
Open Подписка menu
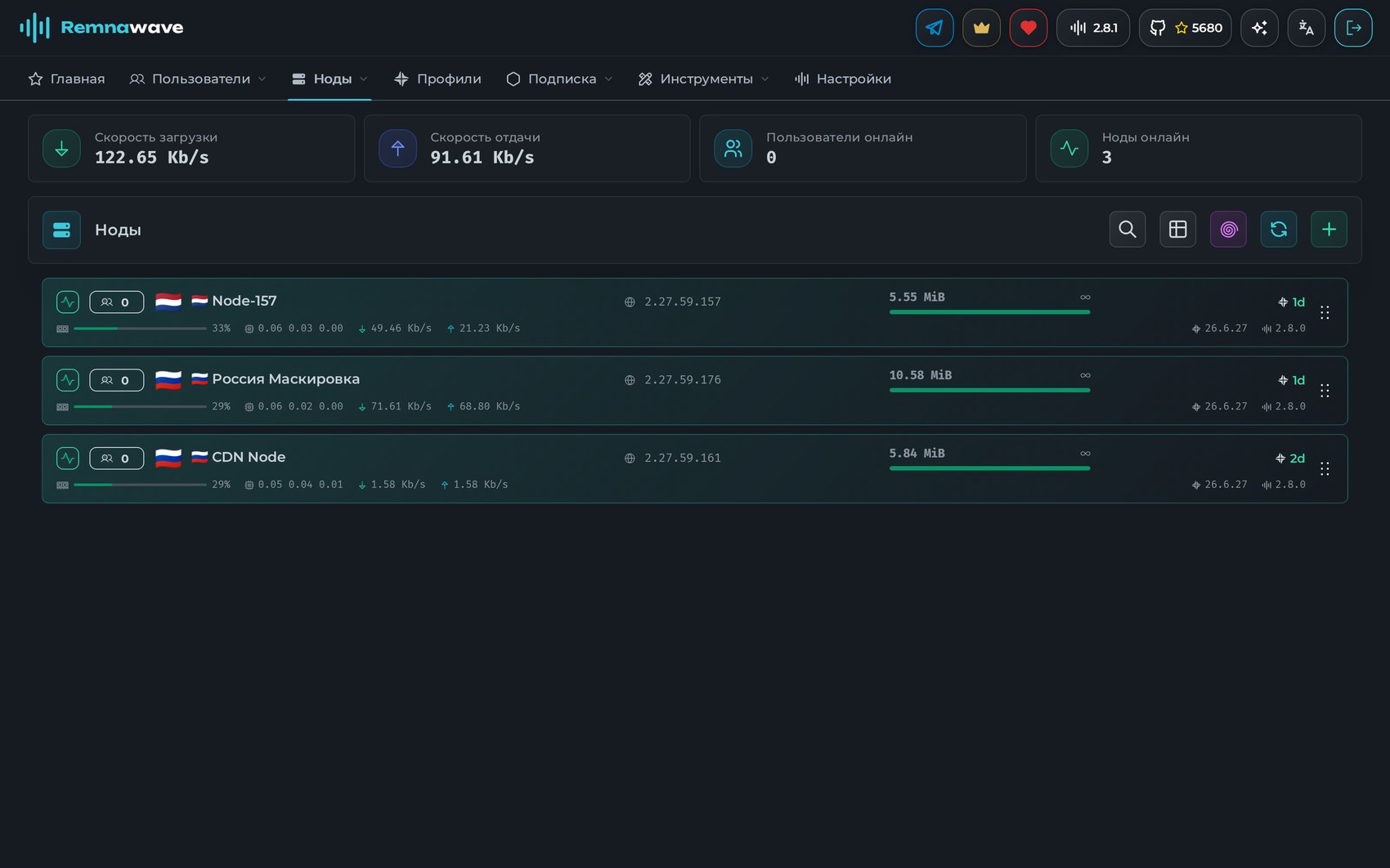pos(559,78)
